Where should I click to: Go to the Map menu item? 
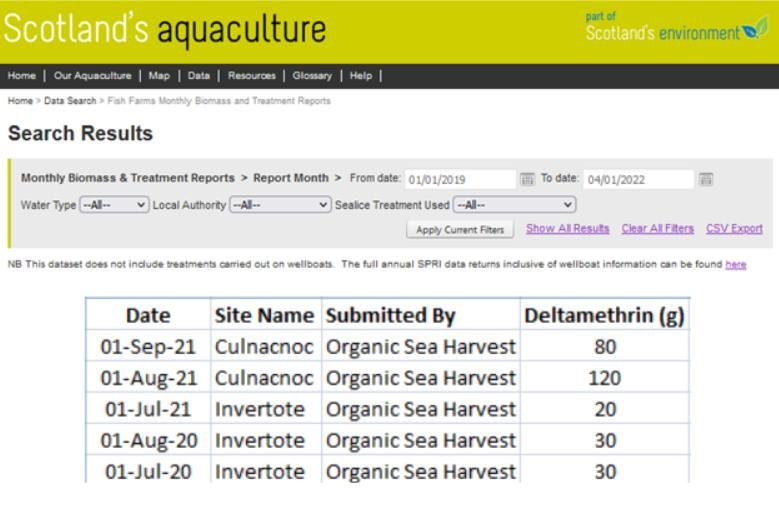[x=159, y=76]
